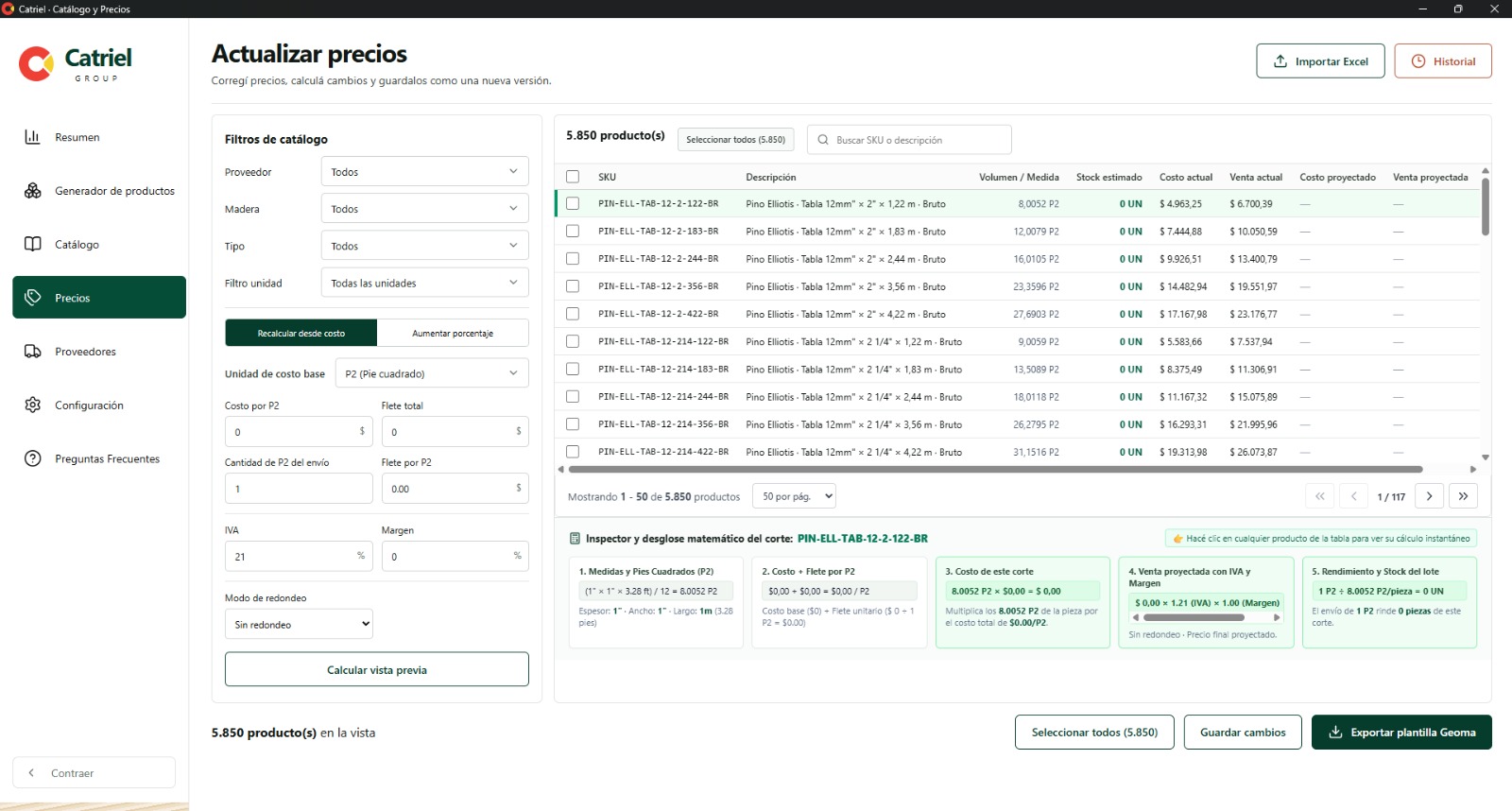Image resolution: width=1512 pixels, height=811 pixels.
Task: Go to the next page arrow
Action: tap(1429, 496)
